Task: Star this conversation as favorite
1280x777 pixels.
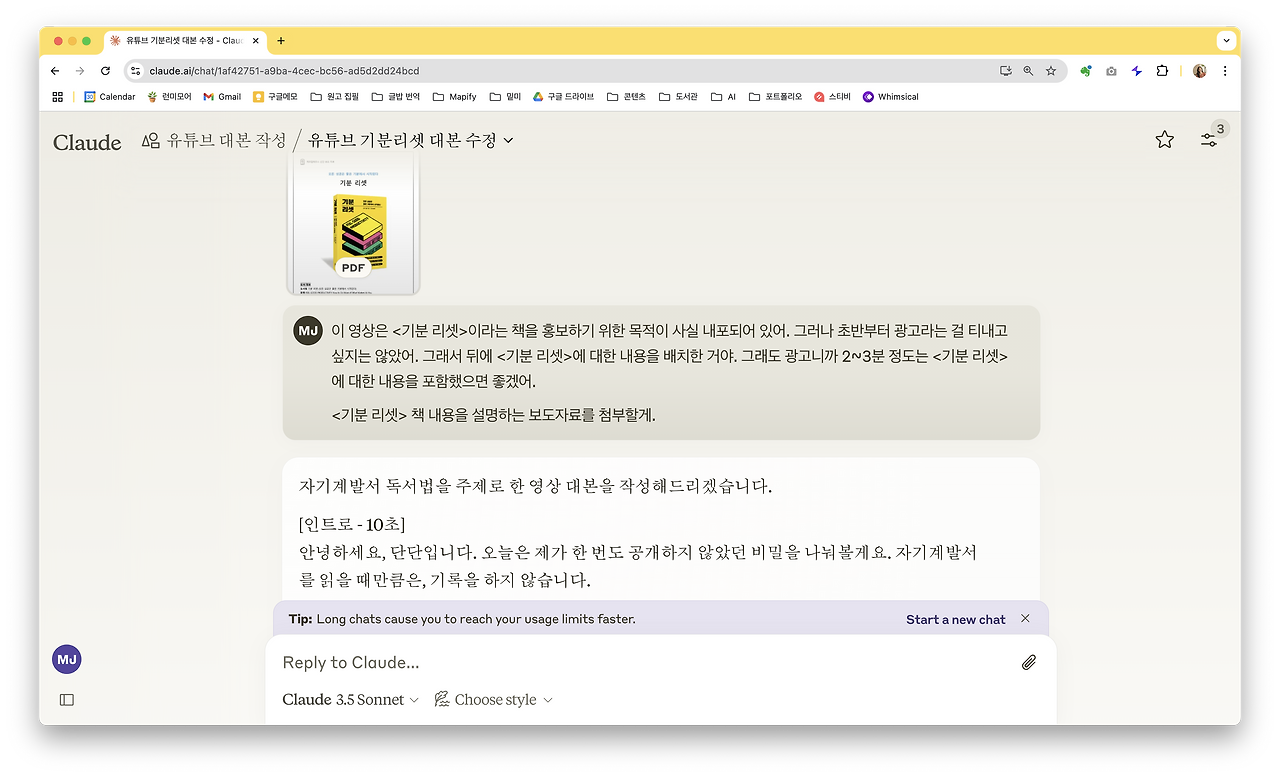Action: [x=1164, y=141]
